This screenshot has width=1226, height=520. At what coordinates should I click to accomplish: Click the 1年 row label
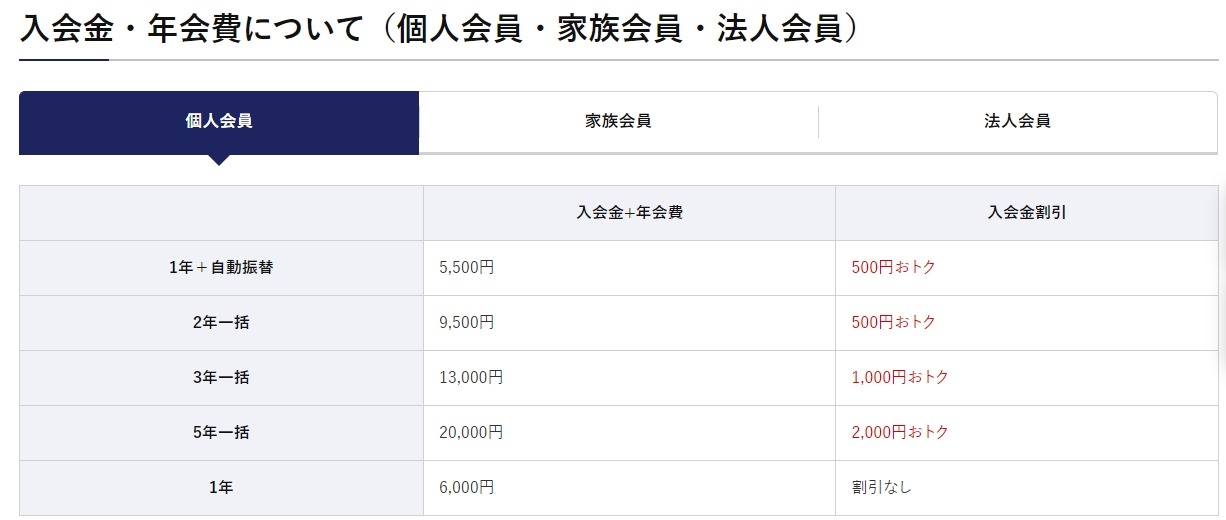[221, 488]
